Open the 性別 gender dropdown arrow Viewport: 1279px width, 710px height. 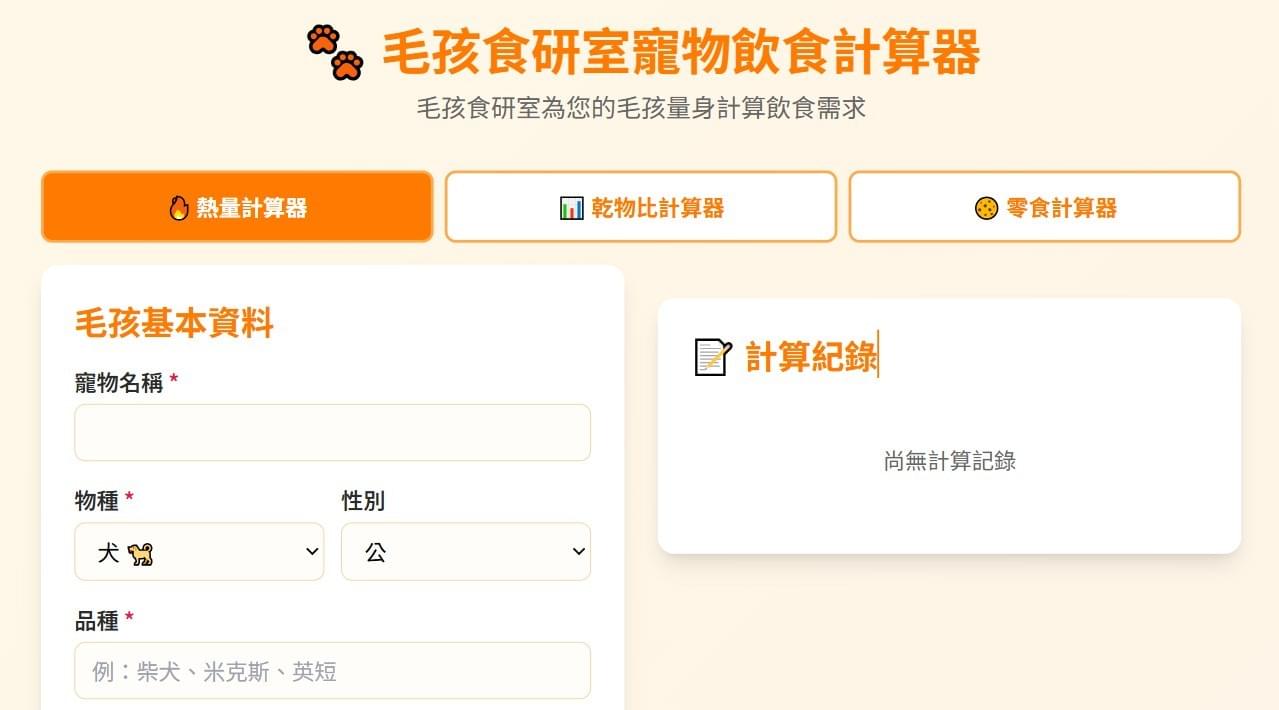pyautogui.click(x=578, y=552)
